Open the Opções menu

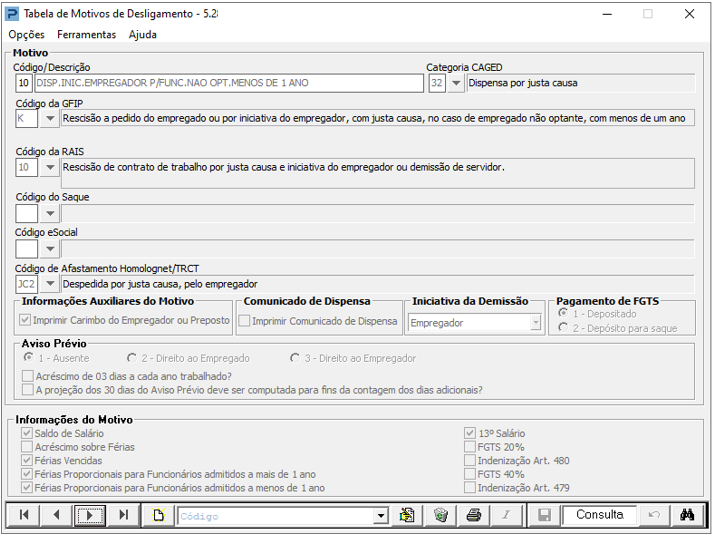(x=26, y=35)
